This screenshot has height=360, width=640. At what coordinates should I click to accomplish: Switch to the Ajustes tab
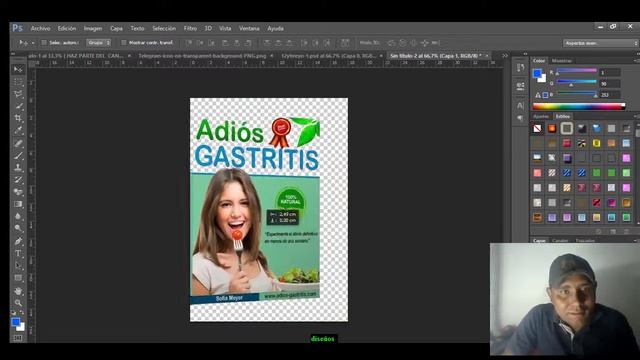click(541, 116)
